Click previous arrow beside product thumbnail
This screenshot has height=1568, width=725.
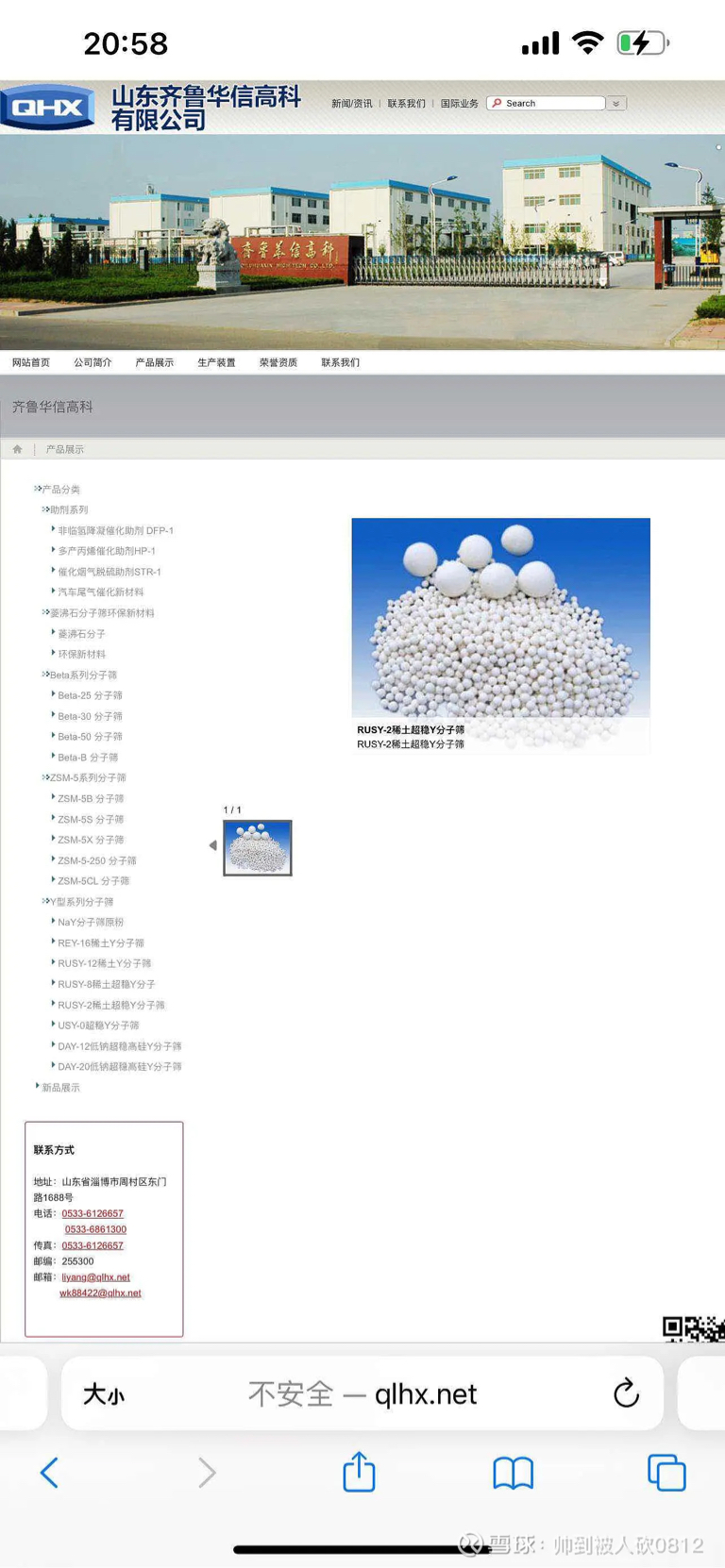213,845
